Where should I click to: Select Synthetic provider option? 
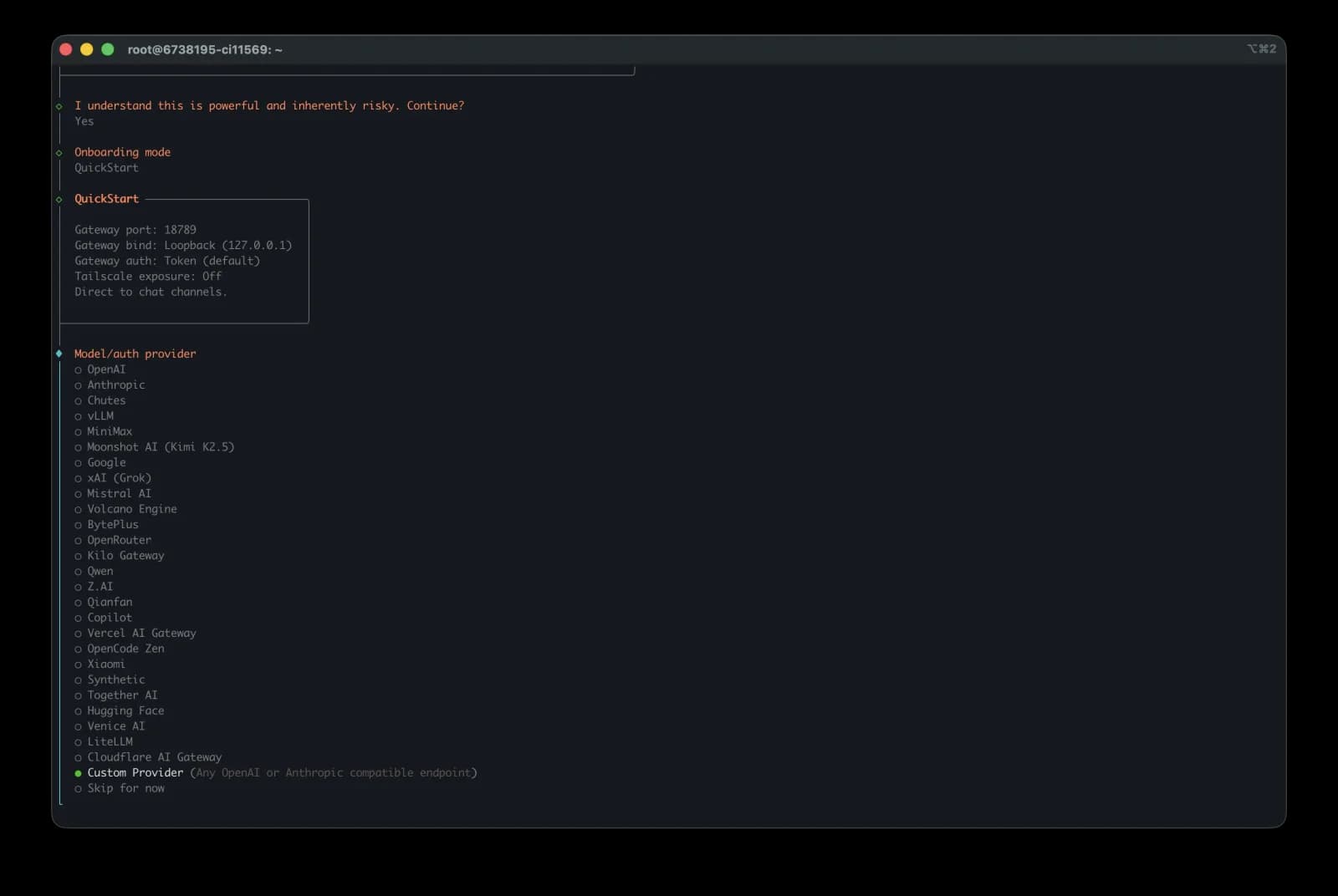110,680
